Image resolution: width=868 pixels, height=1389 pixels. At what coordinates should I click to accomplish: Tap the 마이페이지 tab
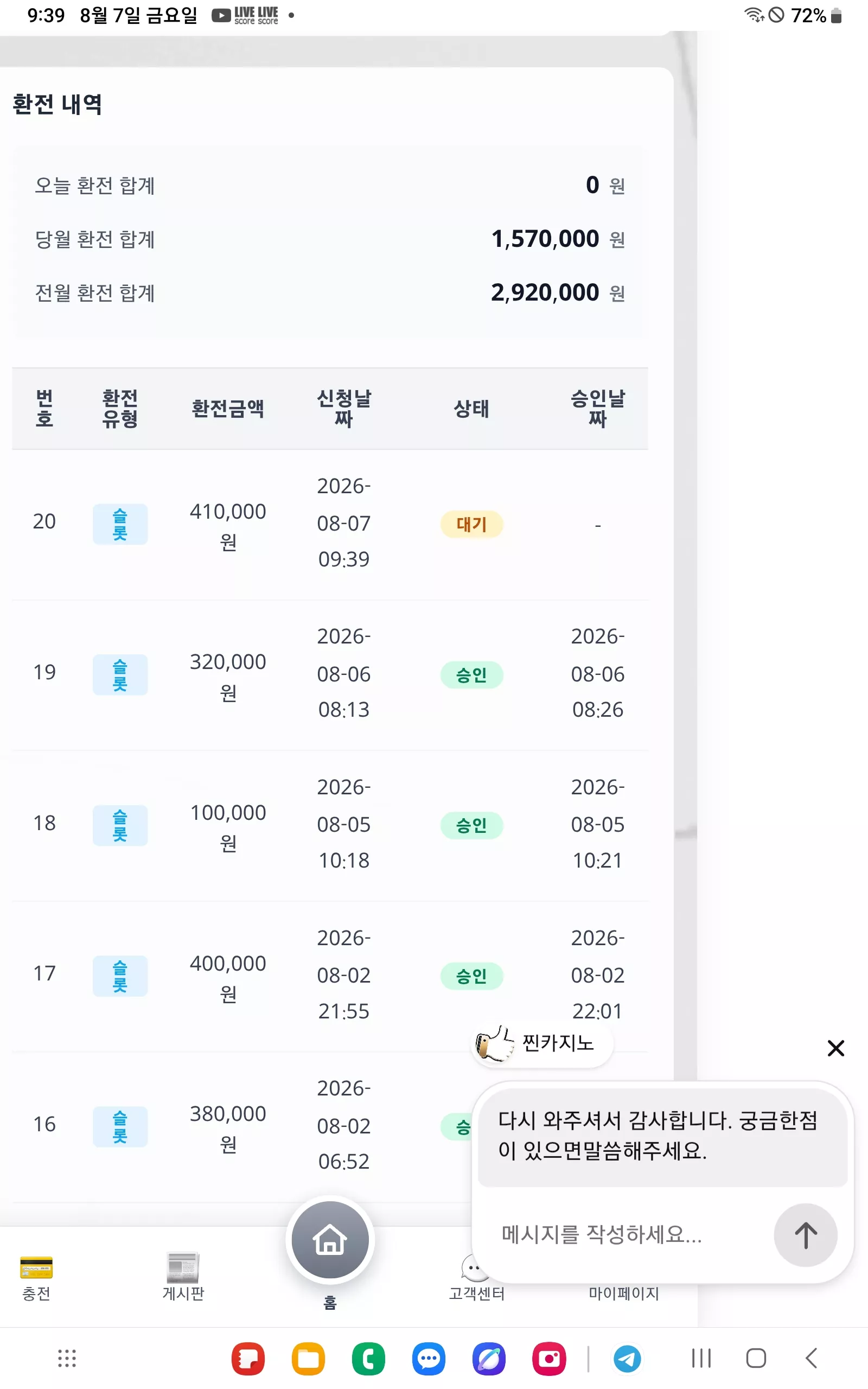(x=623, y=1293)
